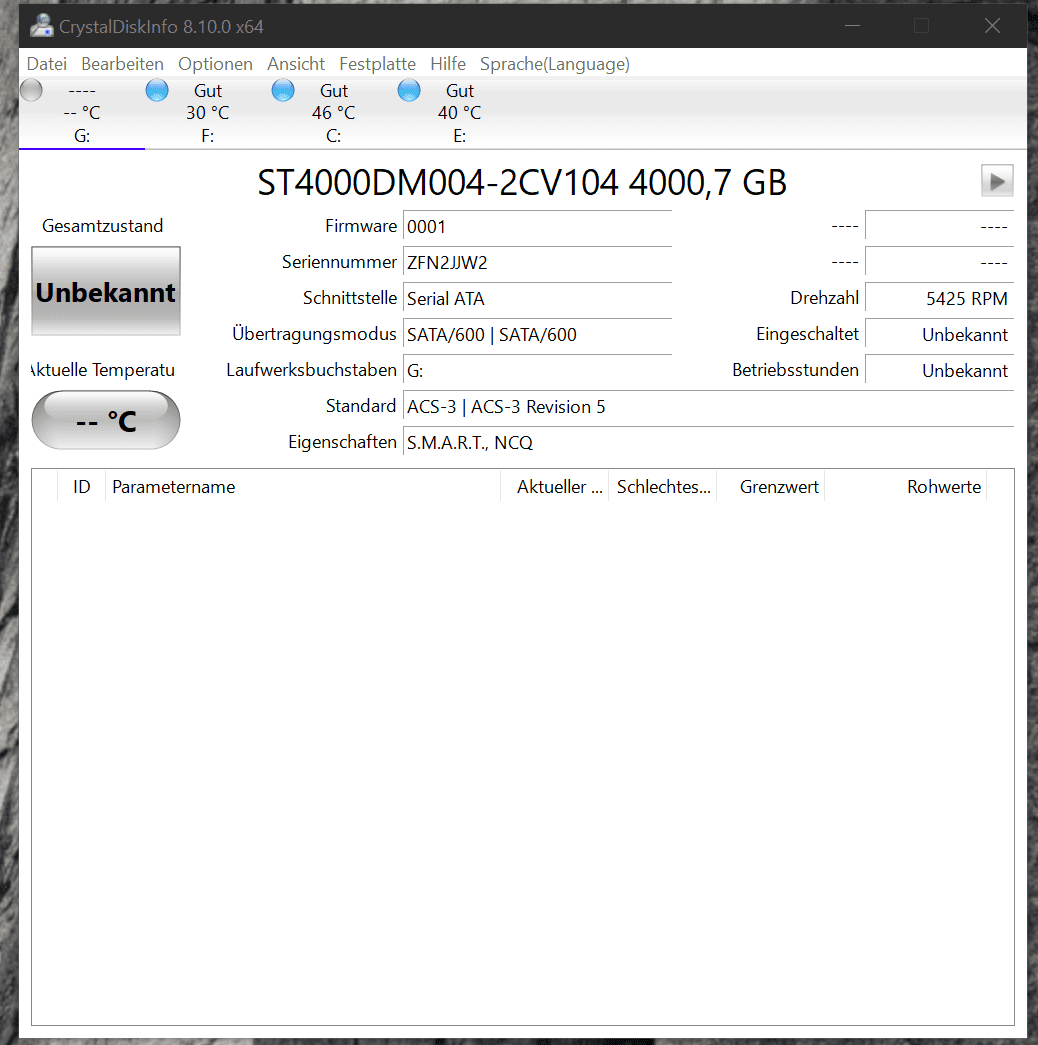The width and height of the screenshot is (1038, 1045).
Task: Click the Eigenschaften field S.M.A.R.T., NCQ
Action: 709,442
